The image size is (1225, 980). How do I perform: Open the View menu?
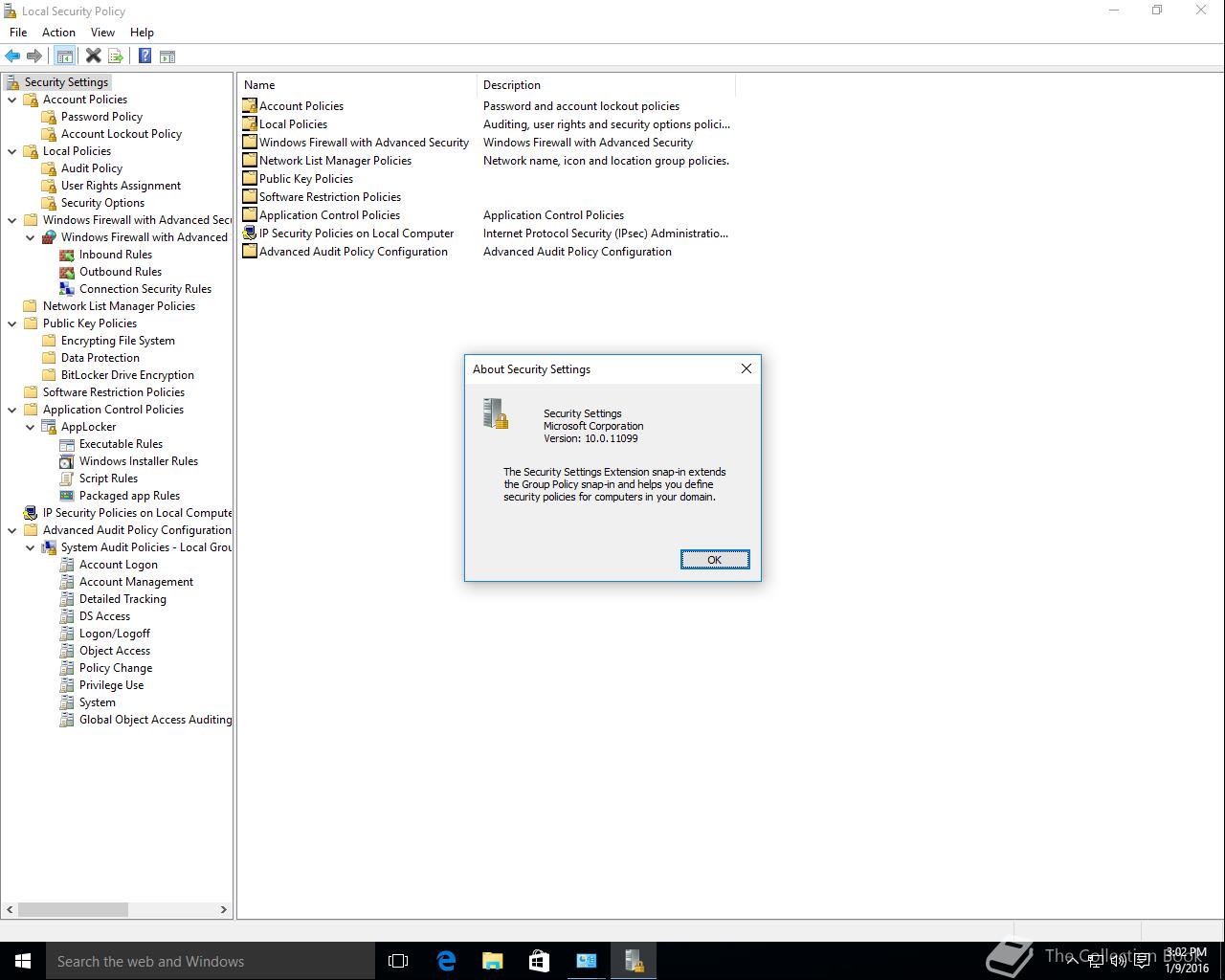pos(102,33)
